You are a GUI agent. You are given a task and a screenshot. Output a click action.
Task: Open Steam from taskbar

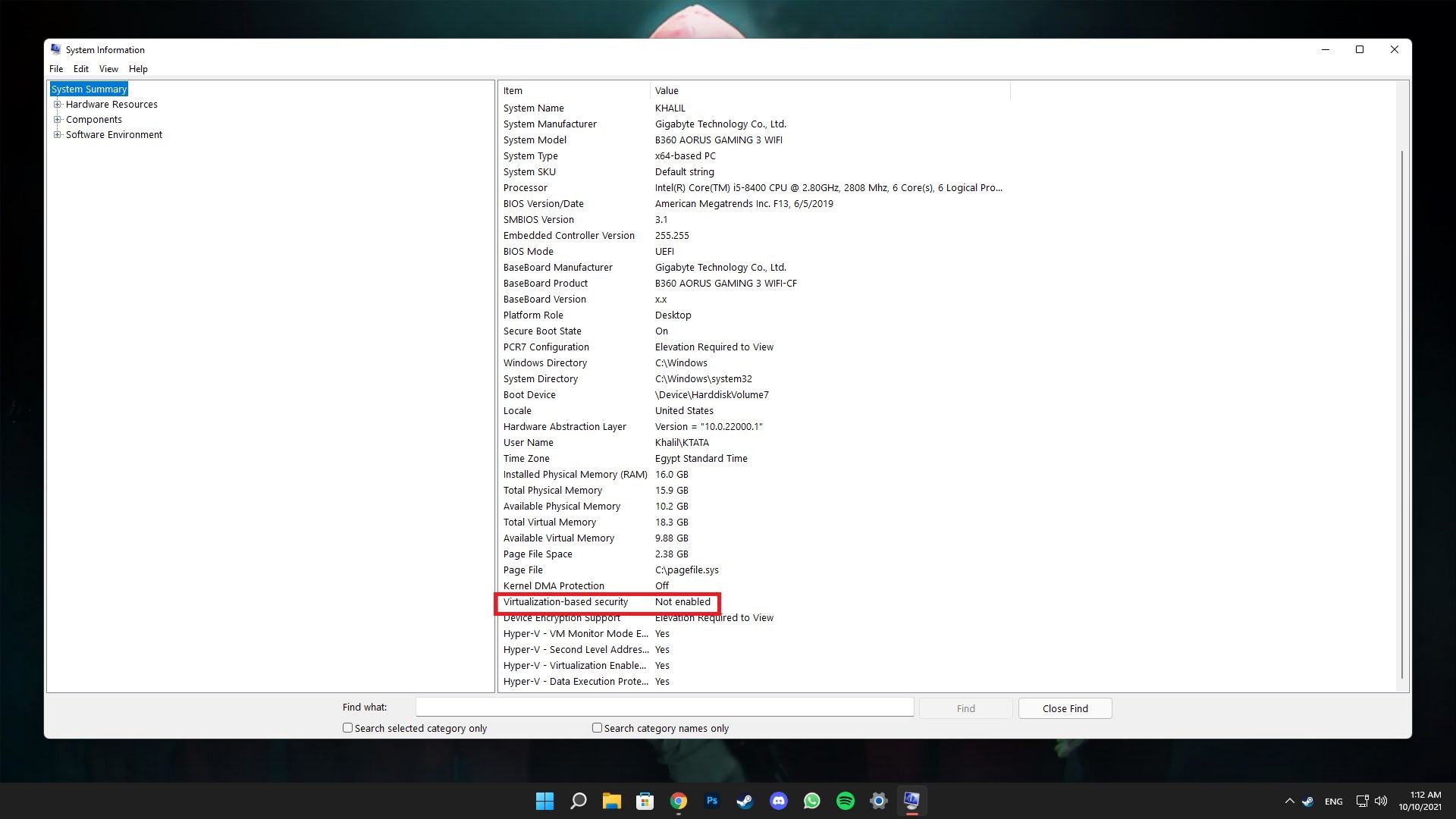click(745, 801)
